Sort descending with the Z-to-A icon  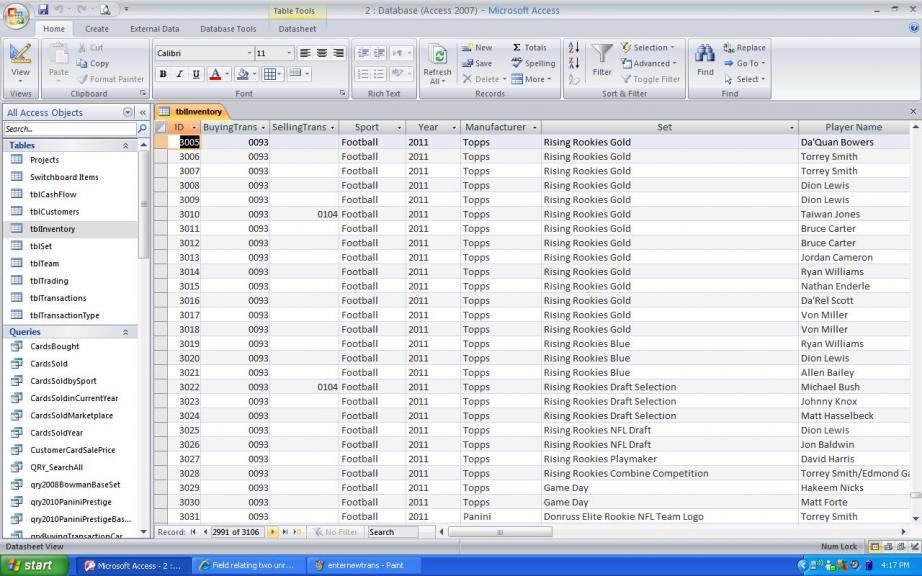(574, 63)
